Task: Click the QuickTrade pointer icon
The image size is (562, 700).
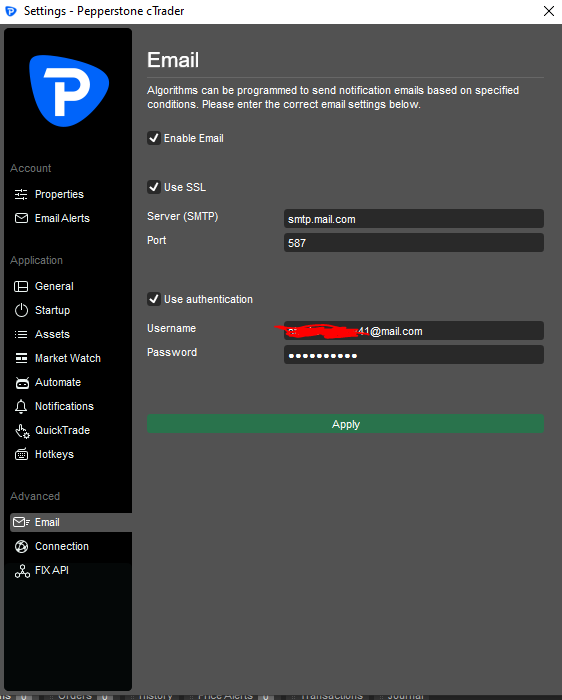Action: (22, 431)
